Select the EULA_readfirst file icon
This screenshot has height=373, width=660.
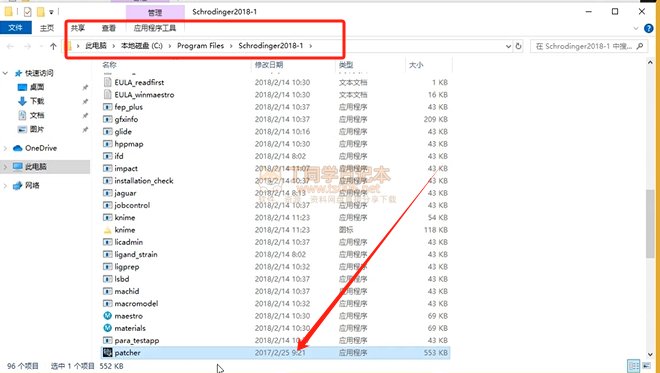pyautogui.click(x=108, y=82)
